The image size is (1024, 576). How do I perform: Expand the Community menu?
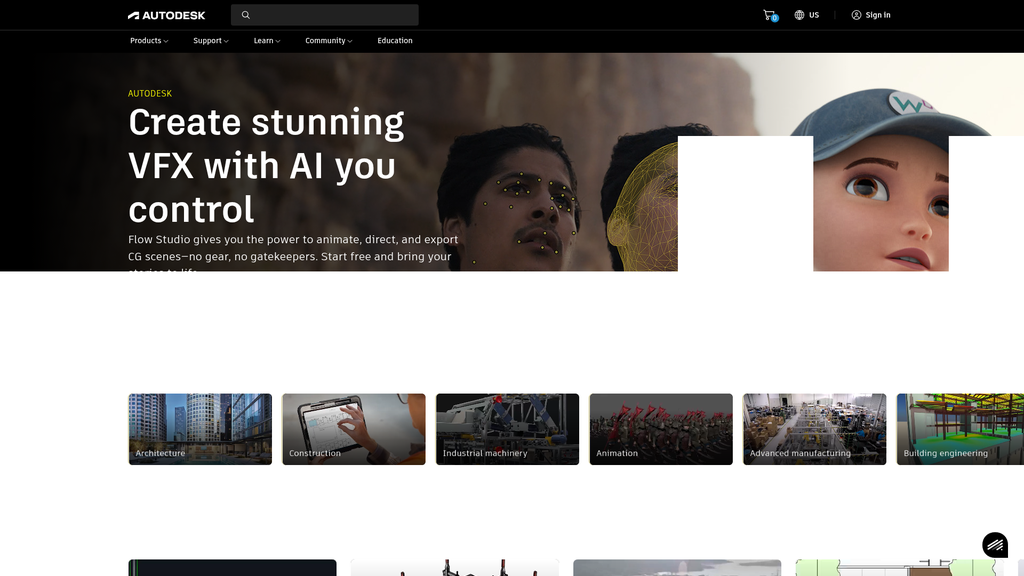point(328,40)
